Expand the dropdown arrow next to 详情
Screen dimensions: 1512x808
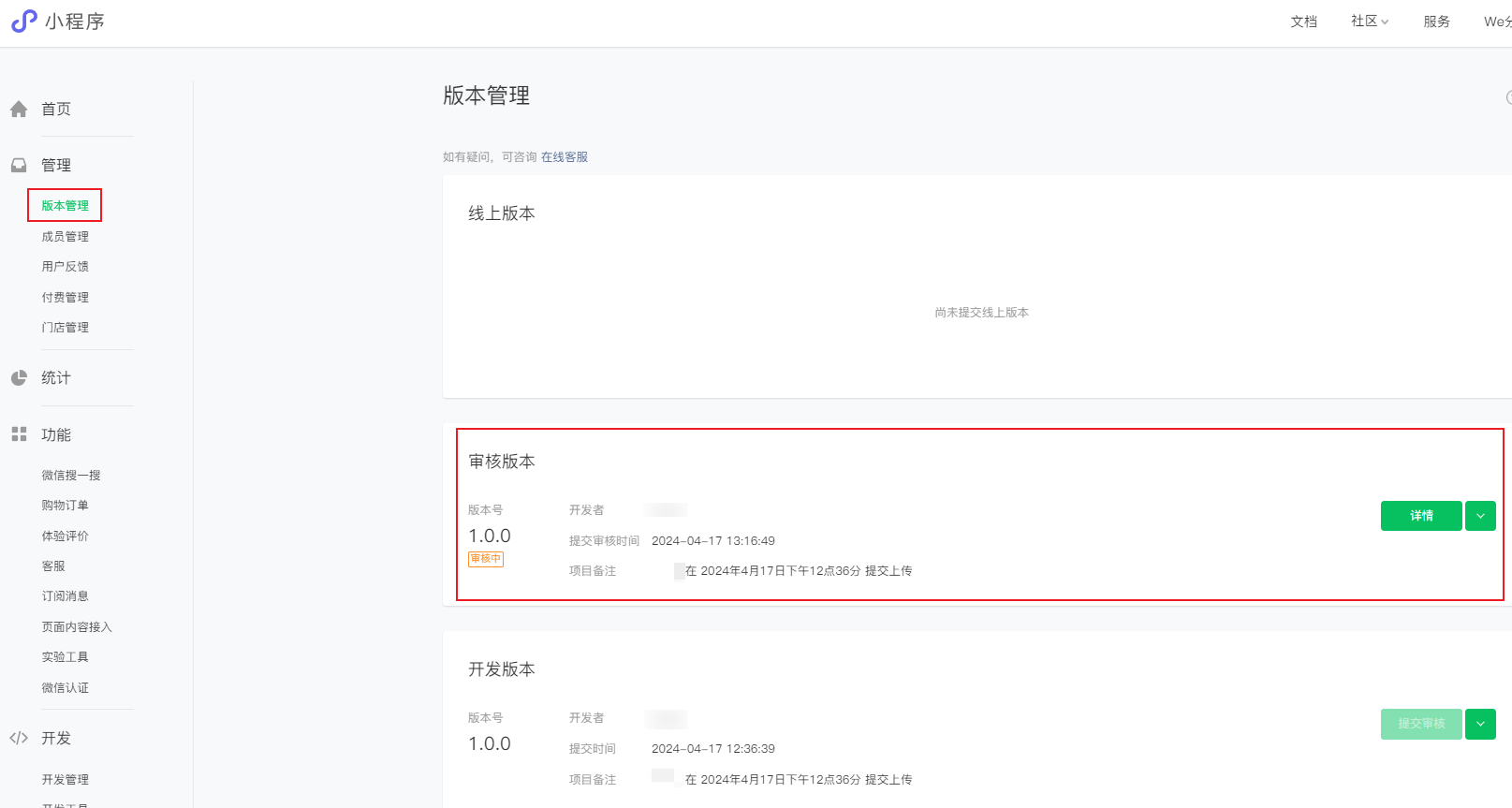click(x=1480, y=516)
